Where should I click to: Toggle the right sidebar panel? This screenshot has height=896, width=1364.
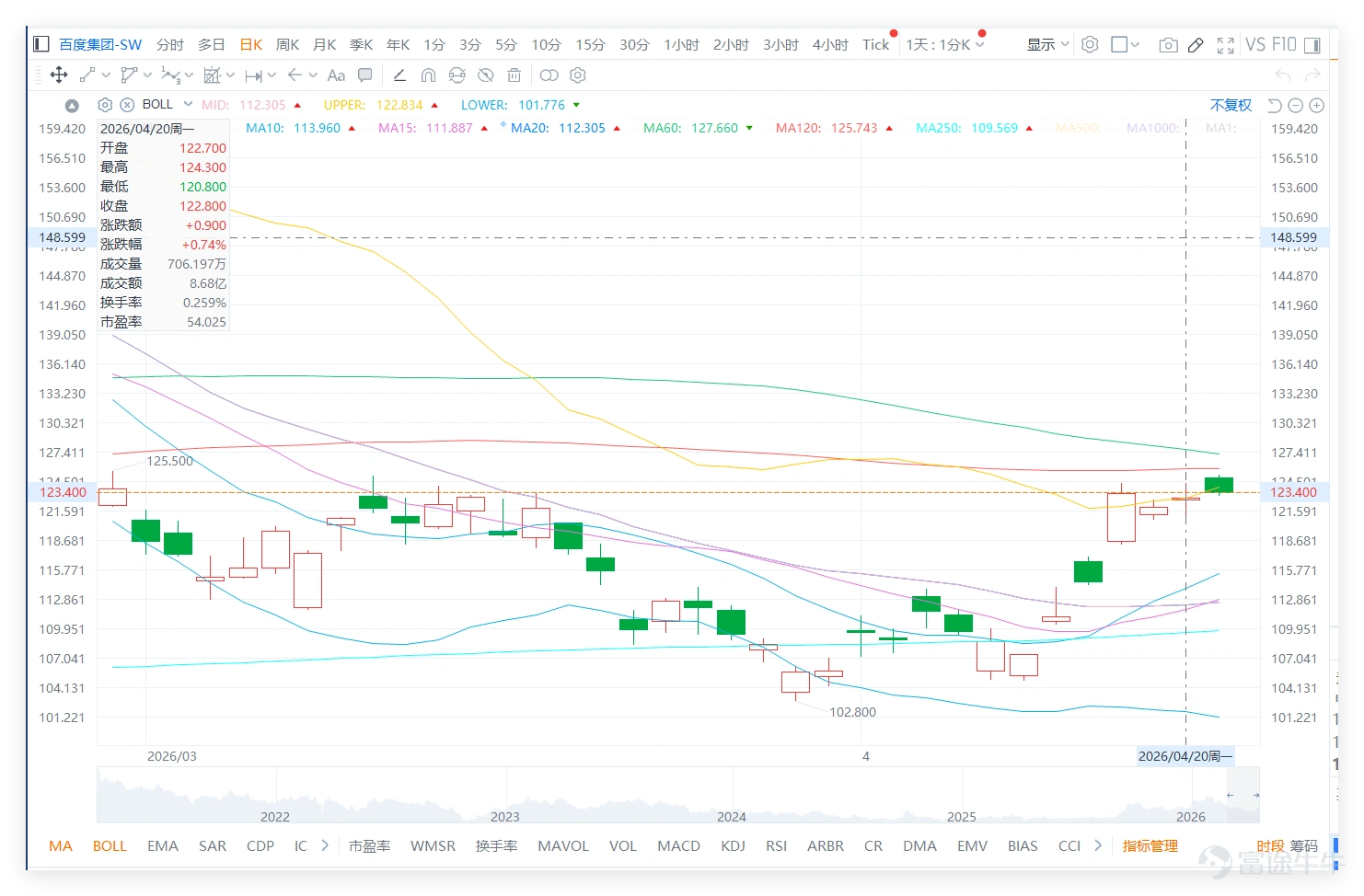(1312, 45)
